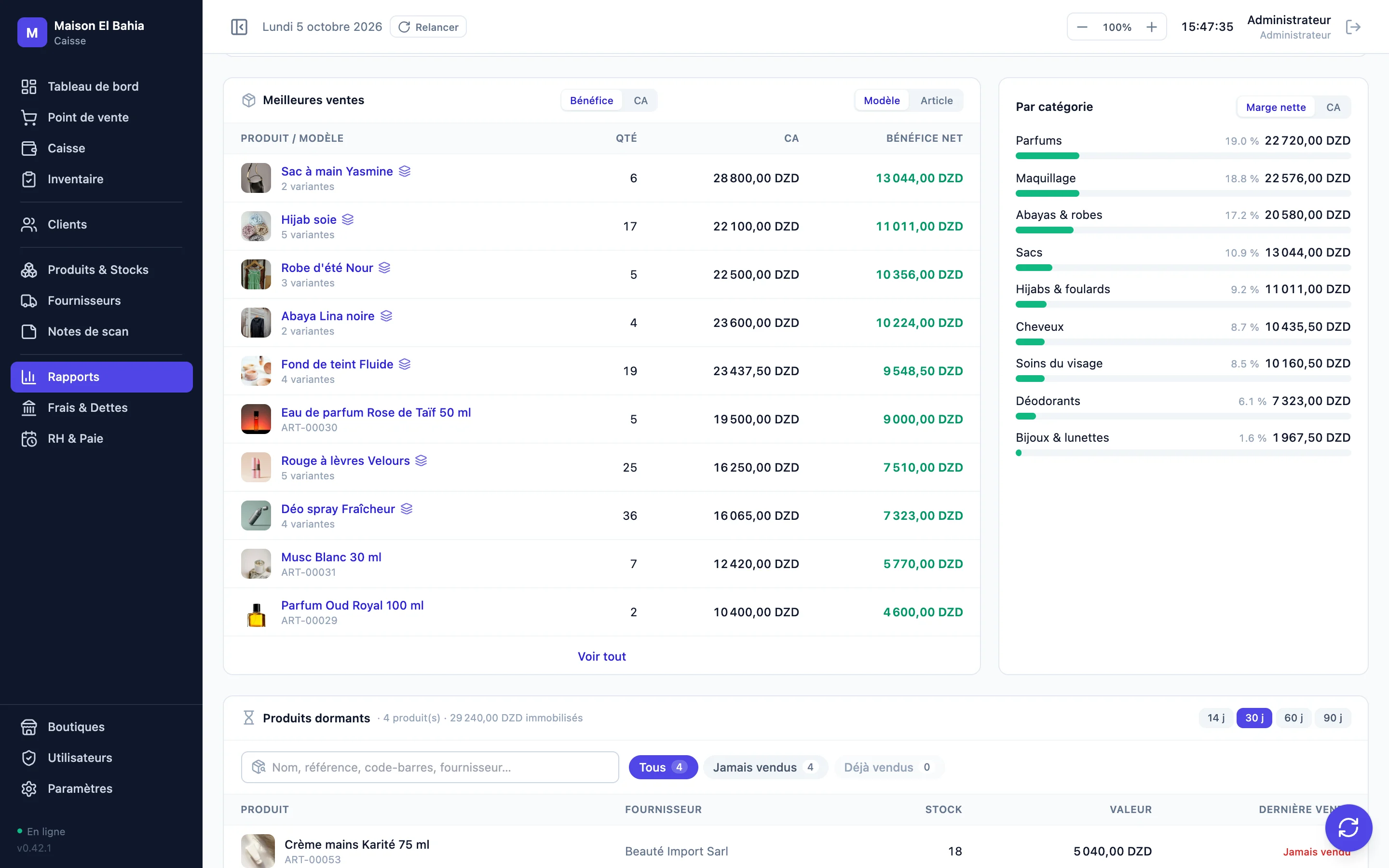Click the Parfum Oud Royal thumbnail
This screenshot has height=868, width=1389.
click(256, 612)
